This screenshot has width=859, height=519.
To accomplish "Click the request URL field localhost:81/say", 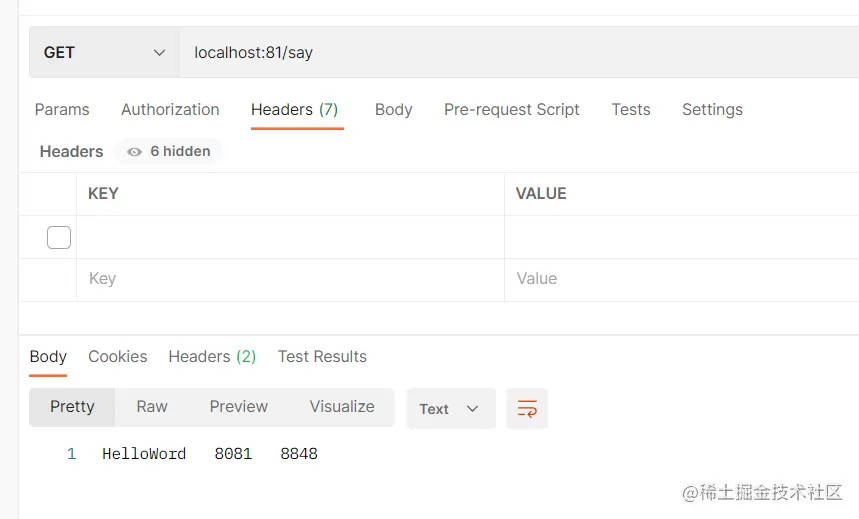I will click(x=519, y=53).
